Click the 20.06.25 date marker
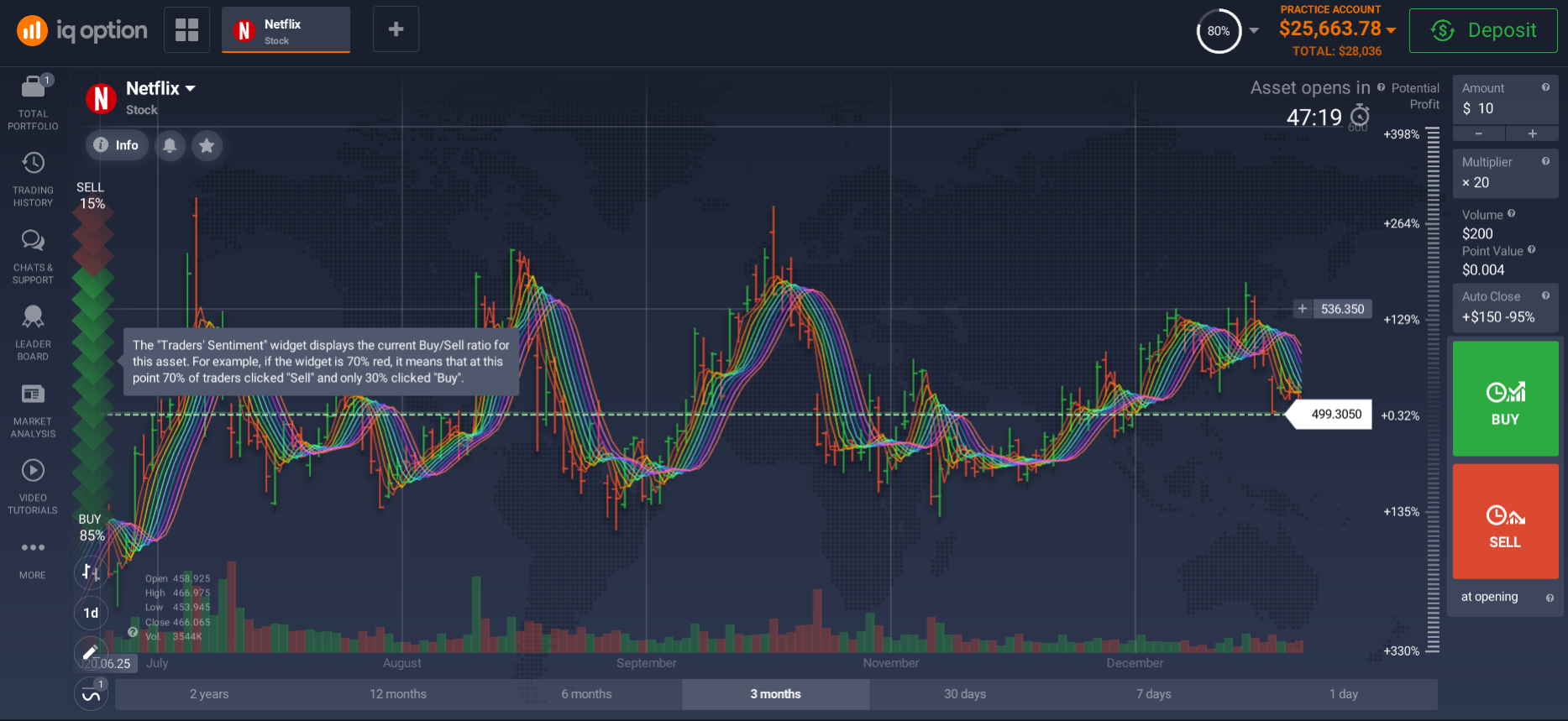The height and width of the screenshot is (721, 1568). tap(105, 663)
